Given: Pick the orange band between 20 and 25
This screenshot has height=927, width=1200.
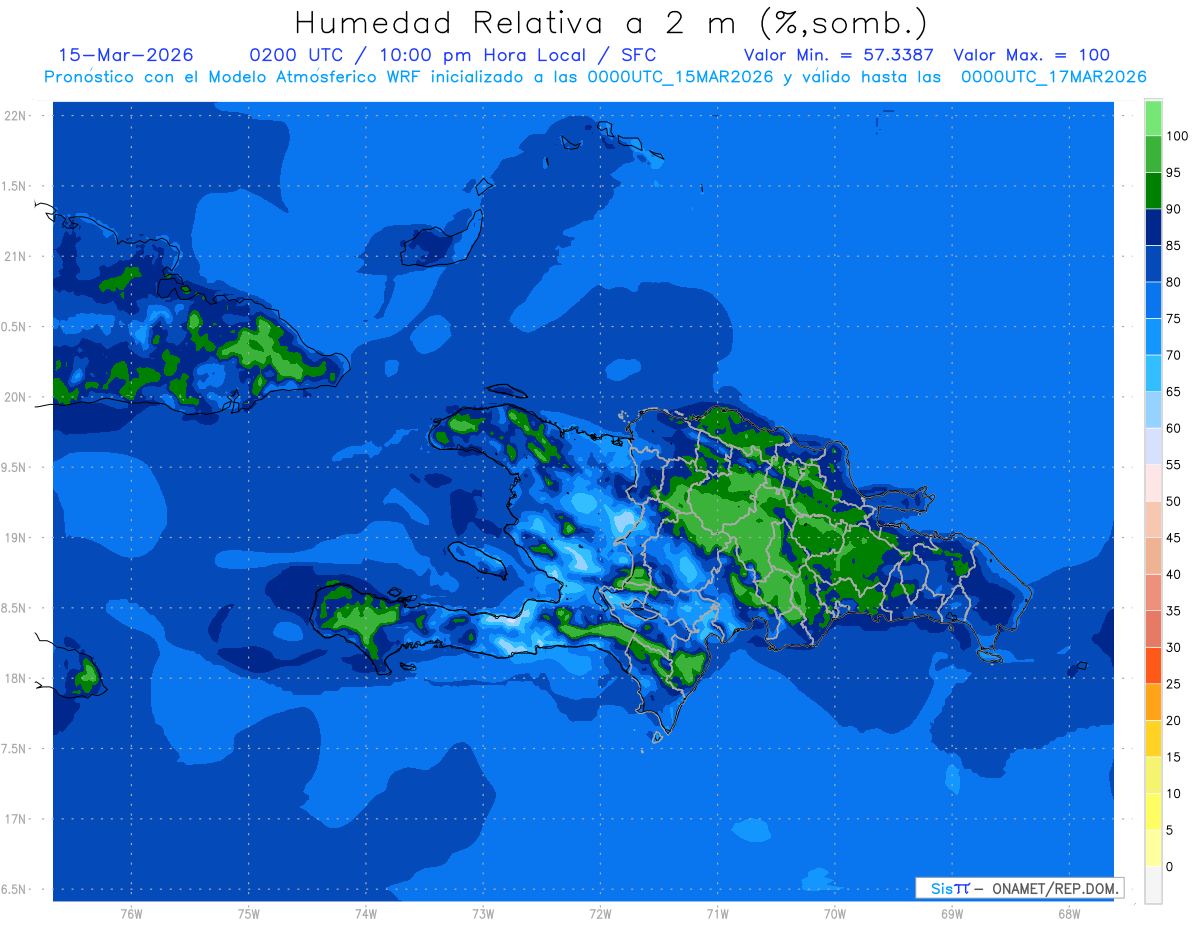Looking at the screenshot, I should pos(1153,702).
